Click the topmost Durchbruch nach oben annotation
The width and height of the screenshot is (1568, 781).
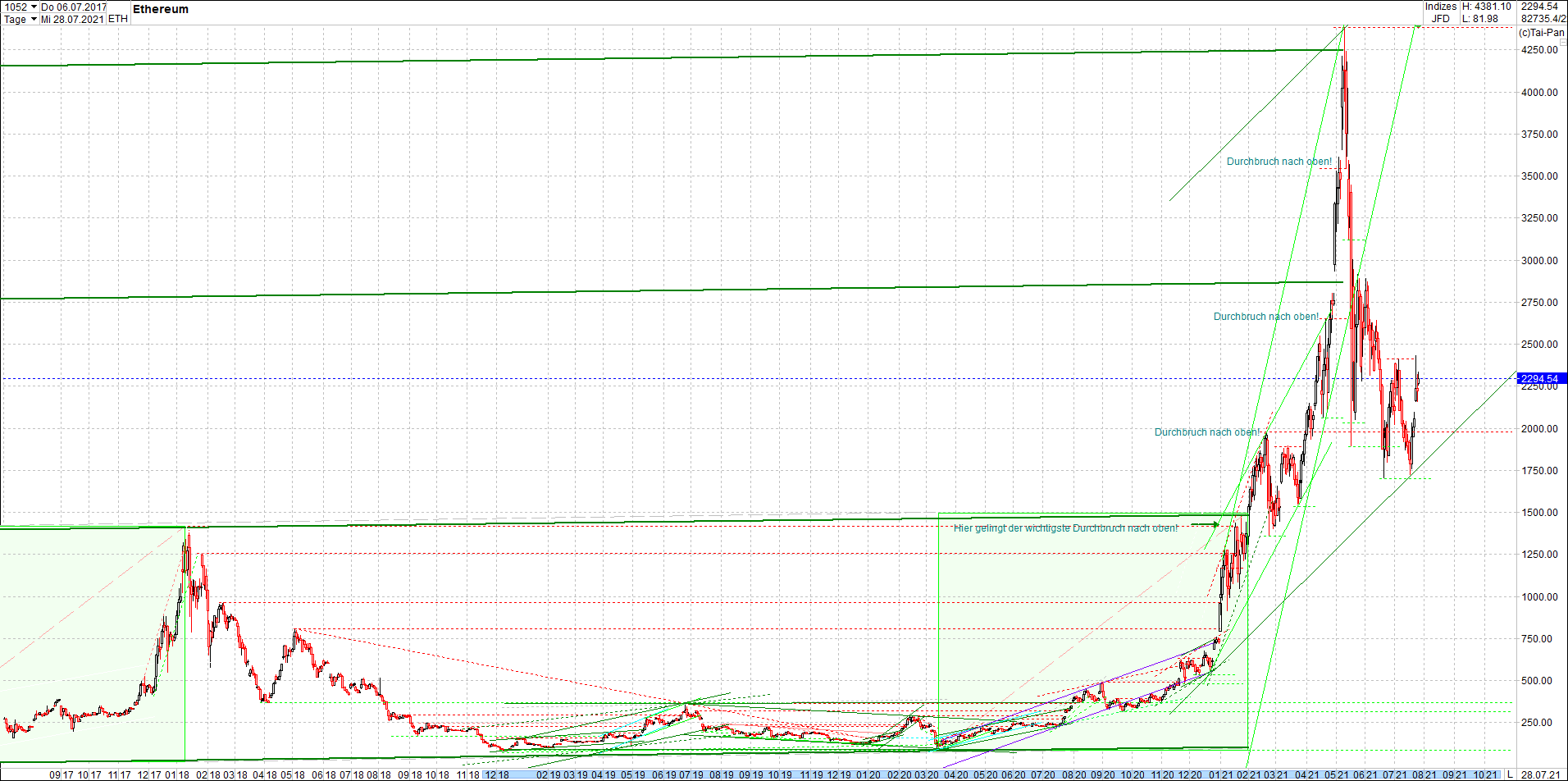click(1279, 161)
